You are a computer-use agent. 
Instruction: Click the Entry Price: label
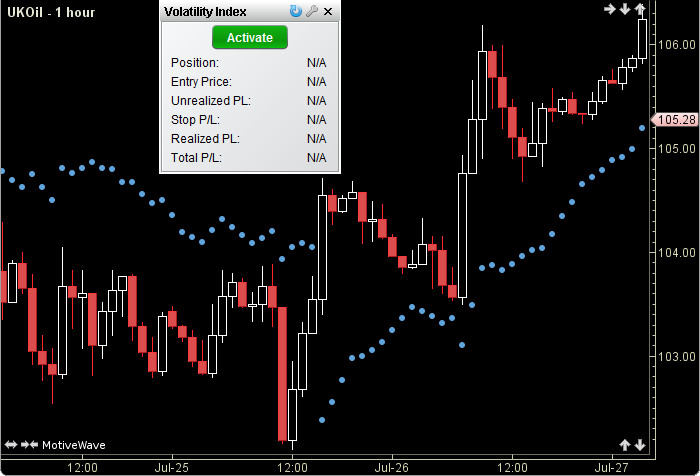[202, 82]
